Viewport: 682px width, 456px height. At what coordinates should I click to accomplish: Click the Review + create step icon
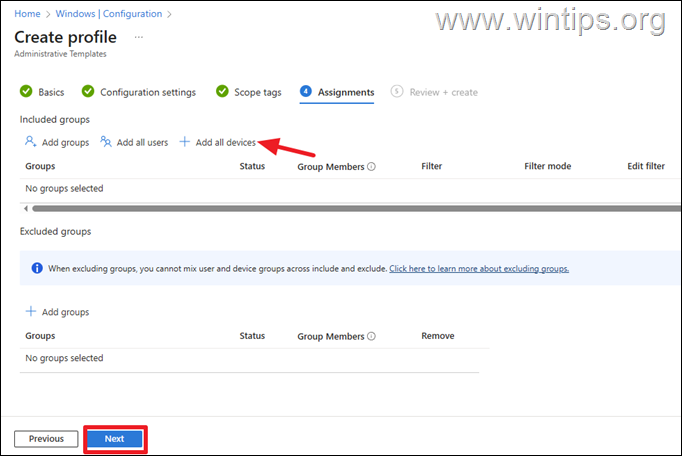397,91
